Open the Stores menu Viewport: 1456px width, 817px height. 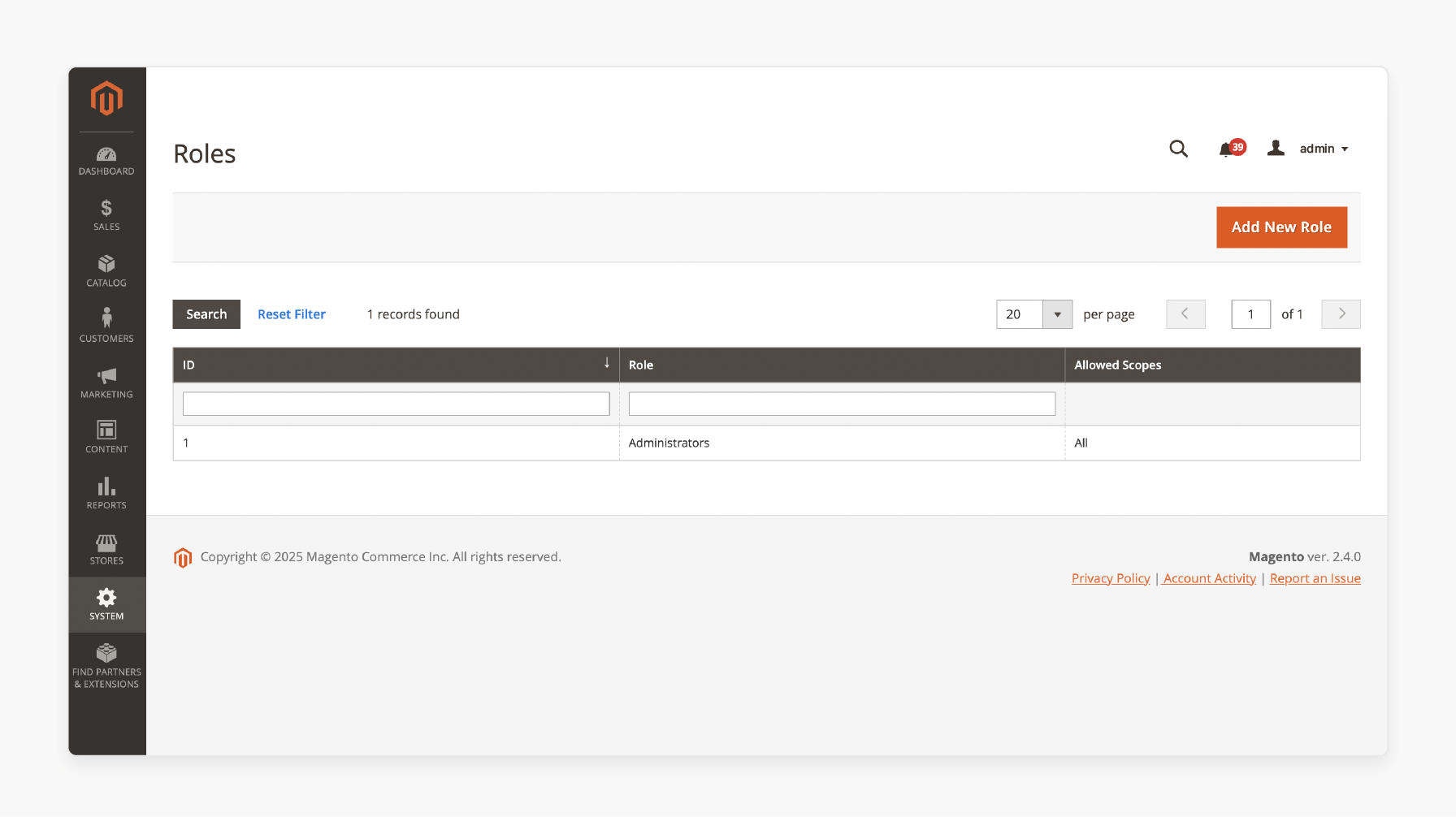(x=106, y=549)
